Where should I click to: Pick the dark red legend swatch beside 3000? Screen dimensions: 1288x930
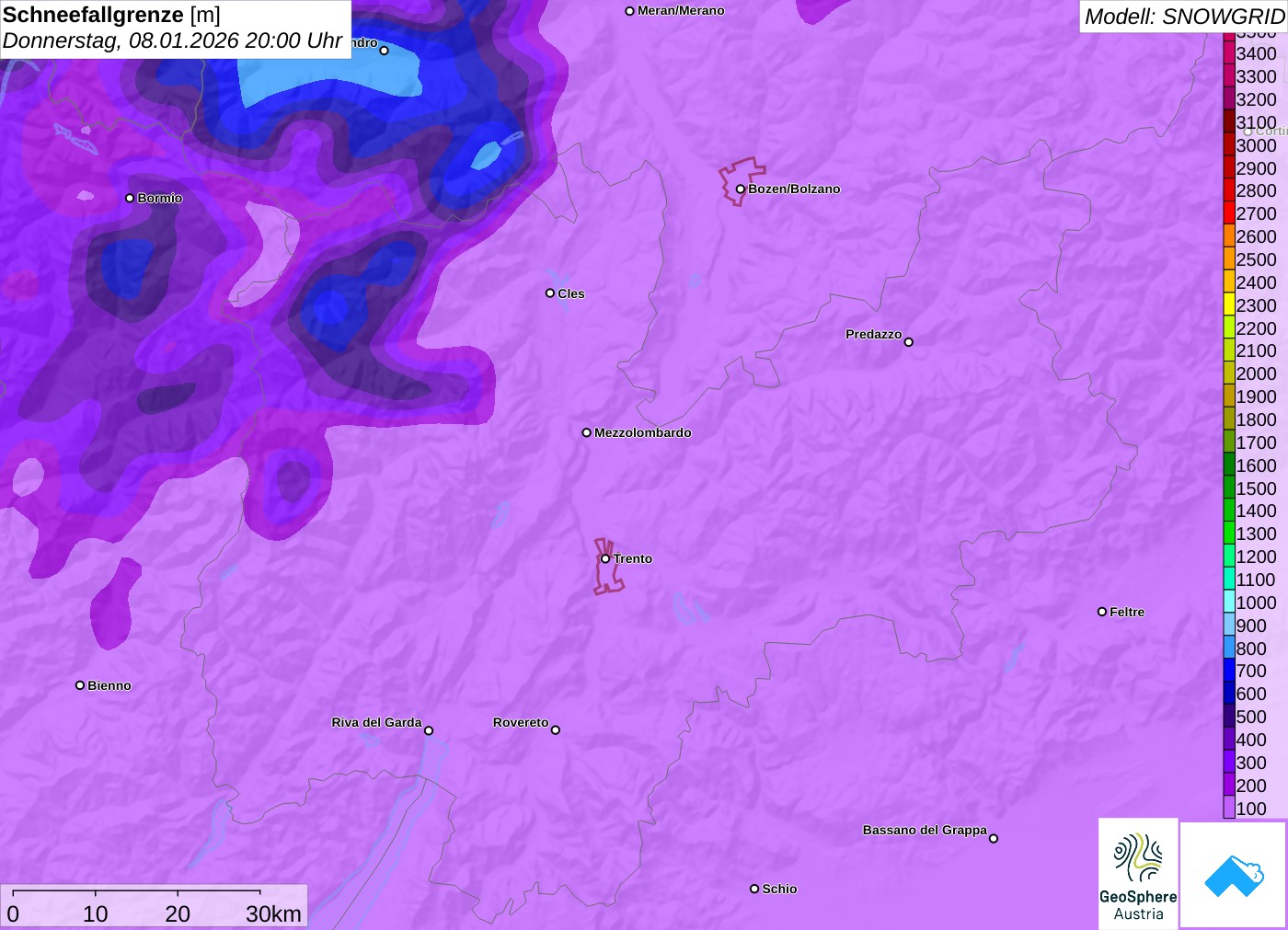point(1229,145)
